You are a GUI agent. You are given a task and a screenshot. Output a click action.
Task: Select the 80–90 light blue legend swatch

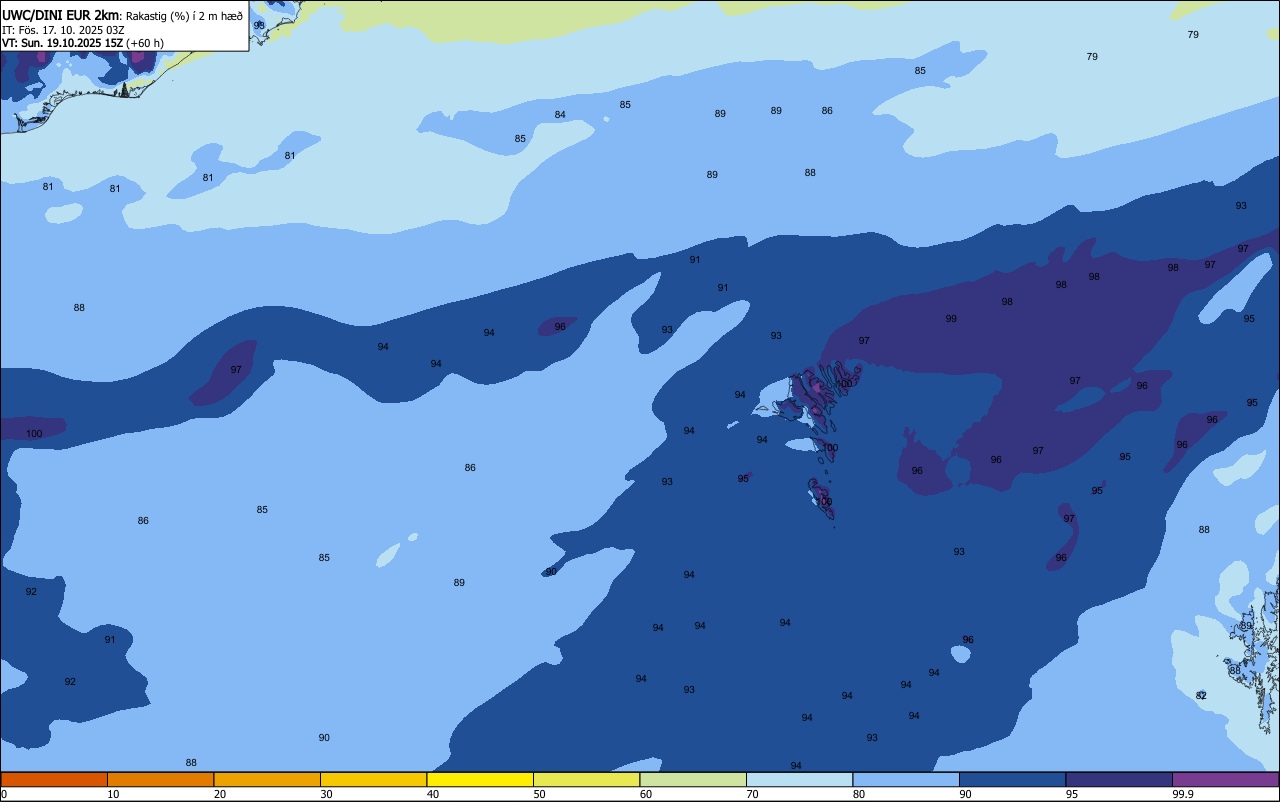click(x=906, y=779)
